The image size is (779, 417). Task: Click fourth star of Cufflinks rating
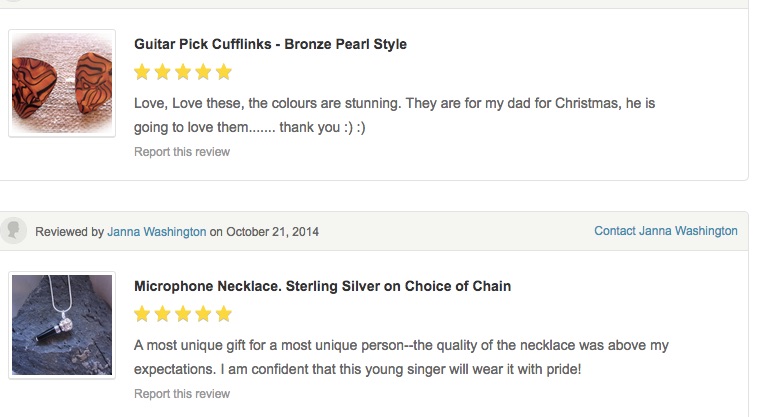203,72
